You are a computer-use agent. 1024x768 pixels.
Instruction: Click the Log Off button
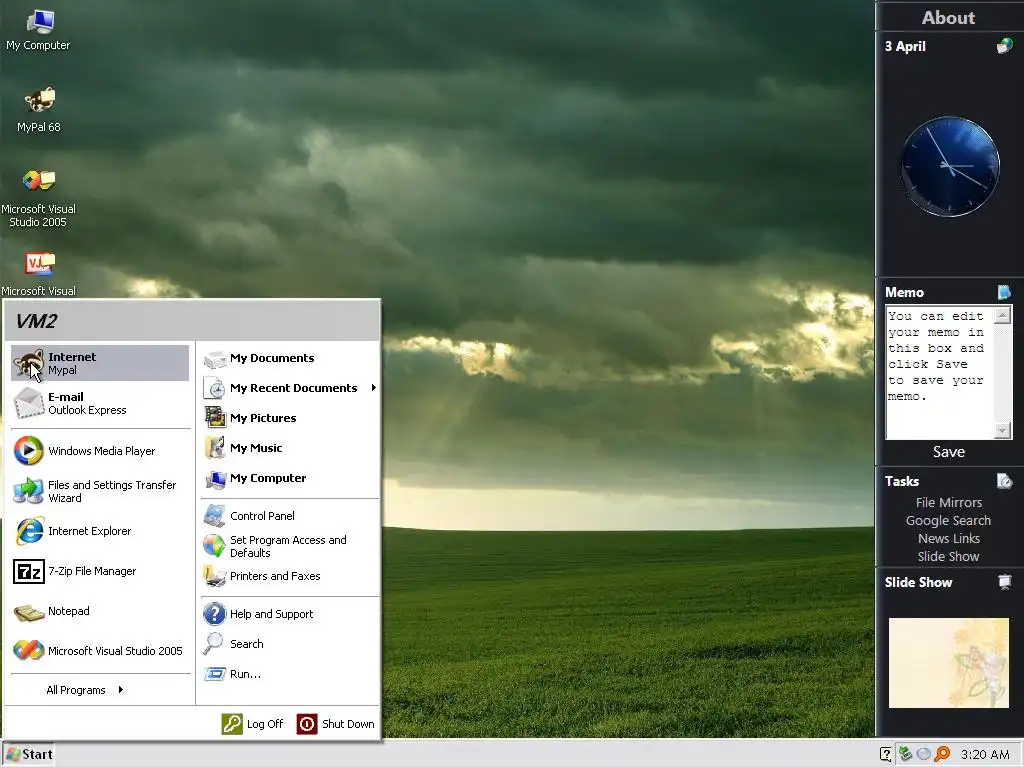[x=253, y=724]
